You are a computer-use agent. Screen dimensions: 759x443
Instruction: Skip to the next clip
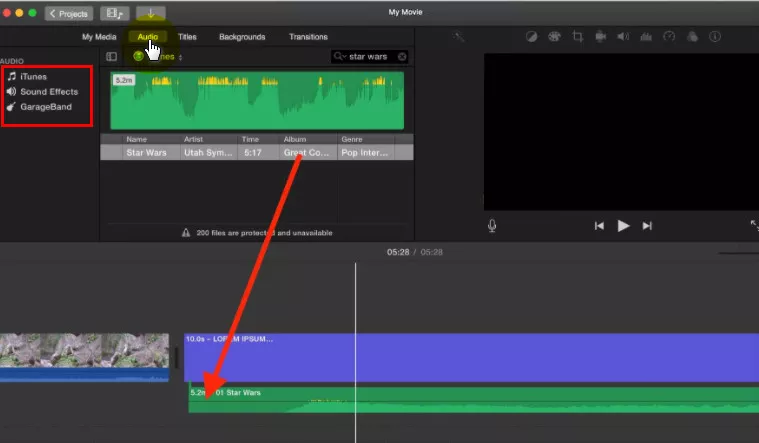647,226
